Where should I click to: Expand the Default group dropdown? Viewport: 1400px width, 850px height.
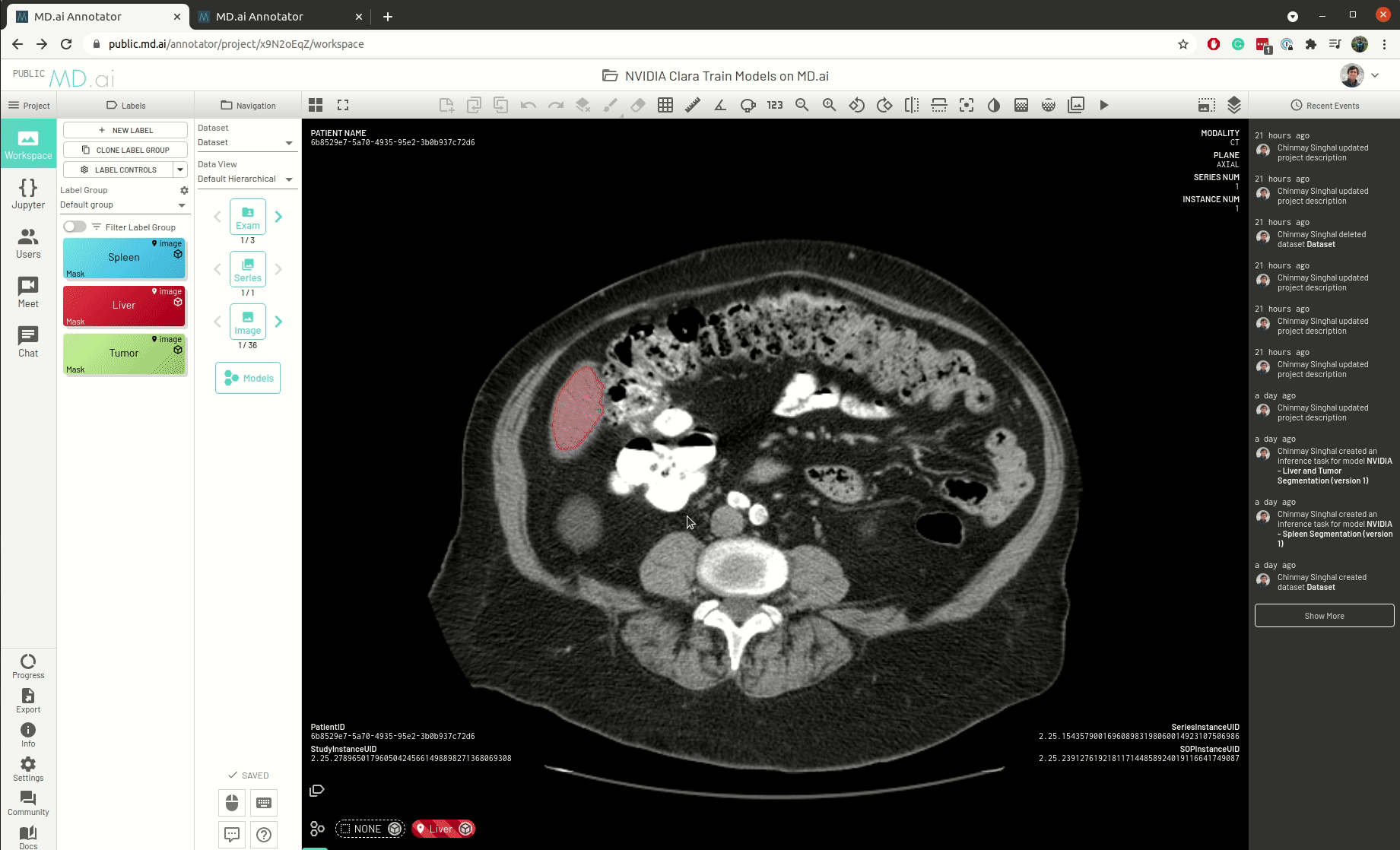[182, 205]
